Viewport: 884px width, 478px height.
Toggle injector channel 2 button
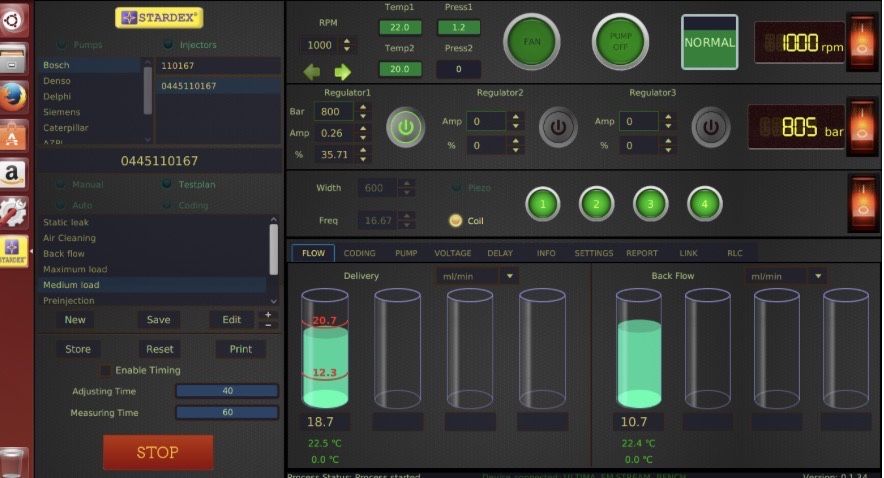pyautogui.click(x=596, y=204)
